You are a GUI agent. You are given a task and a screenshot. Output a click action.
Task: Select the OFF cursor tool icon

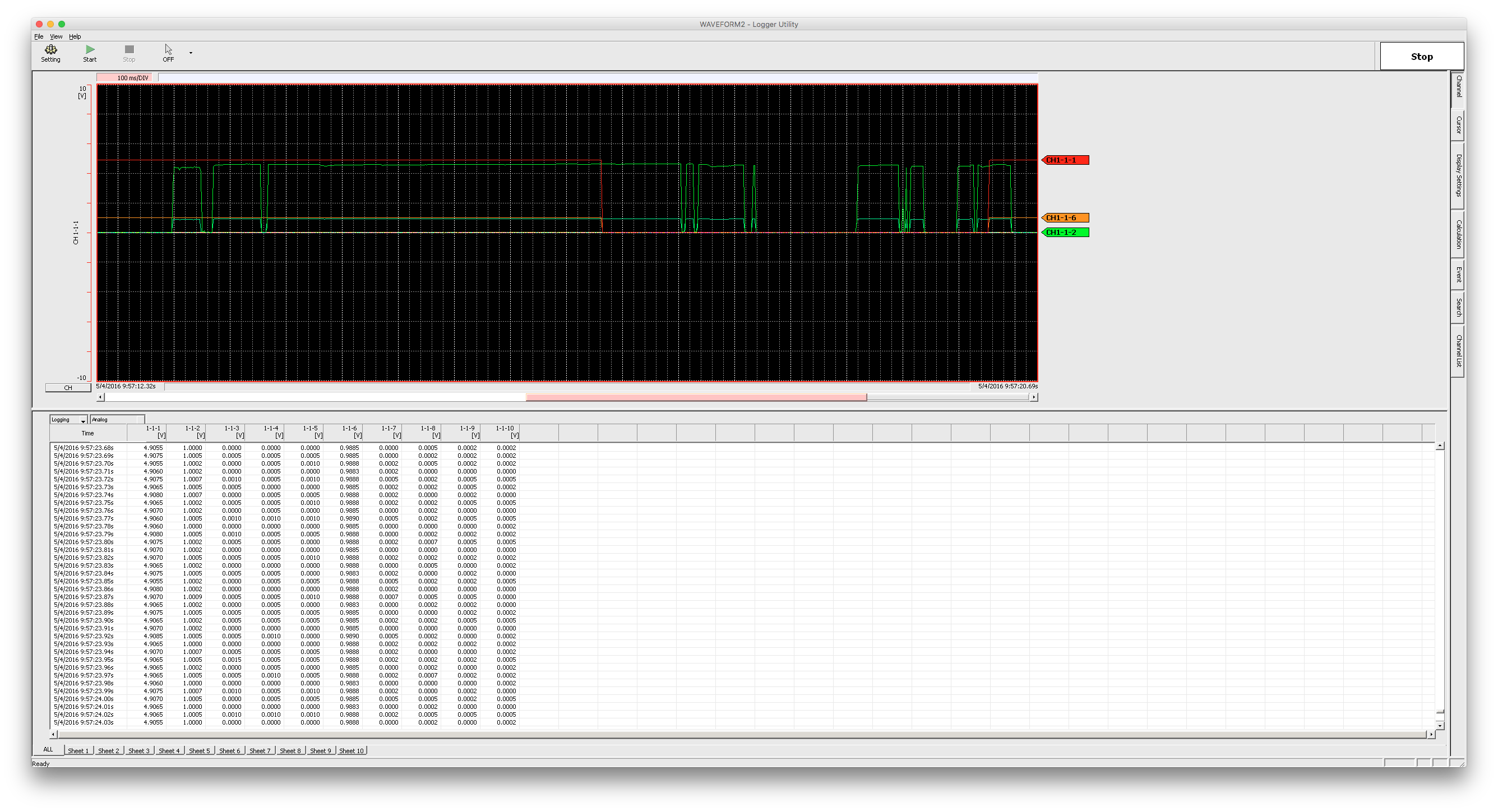168,49
